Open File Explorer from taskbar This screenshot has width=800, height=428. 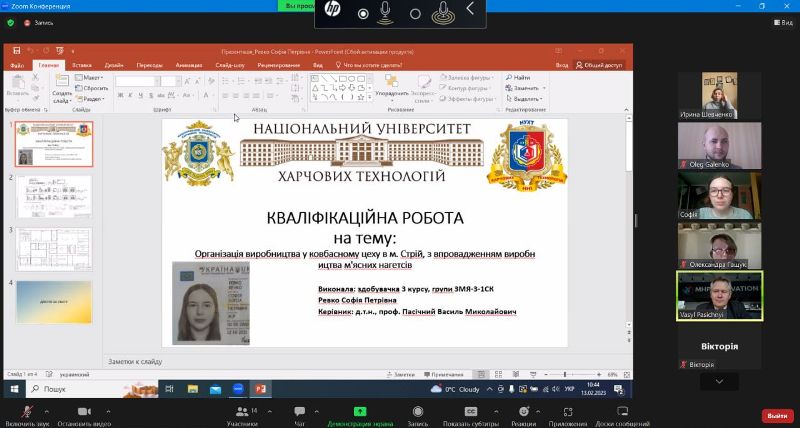point(192,389)
